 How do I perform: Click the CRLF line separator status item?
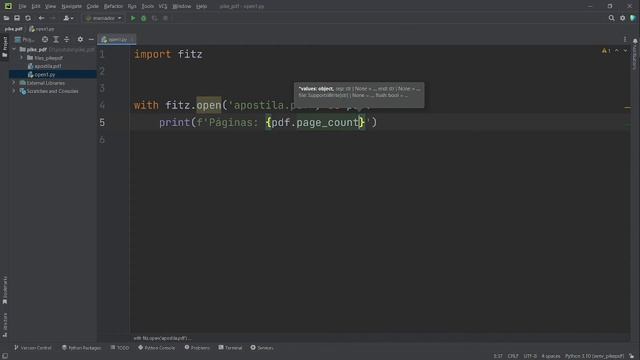click(513, 356)
